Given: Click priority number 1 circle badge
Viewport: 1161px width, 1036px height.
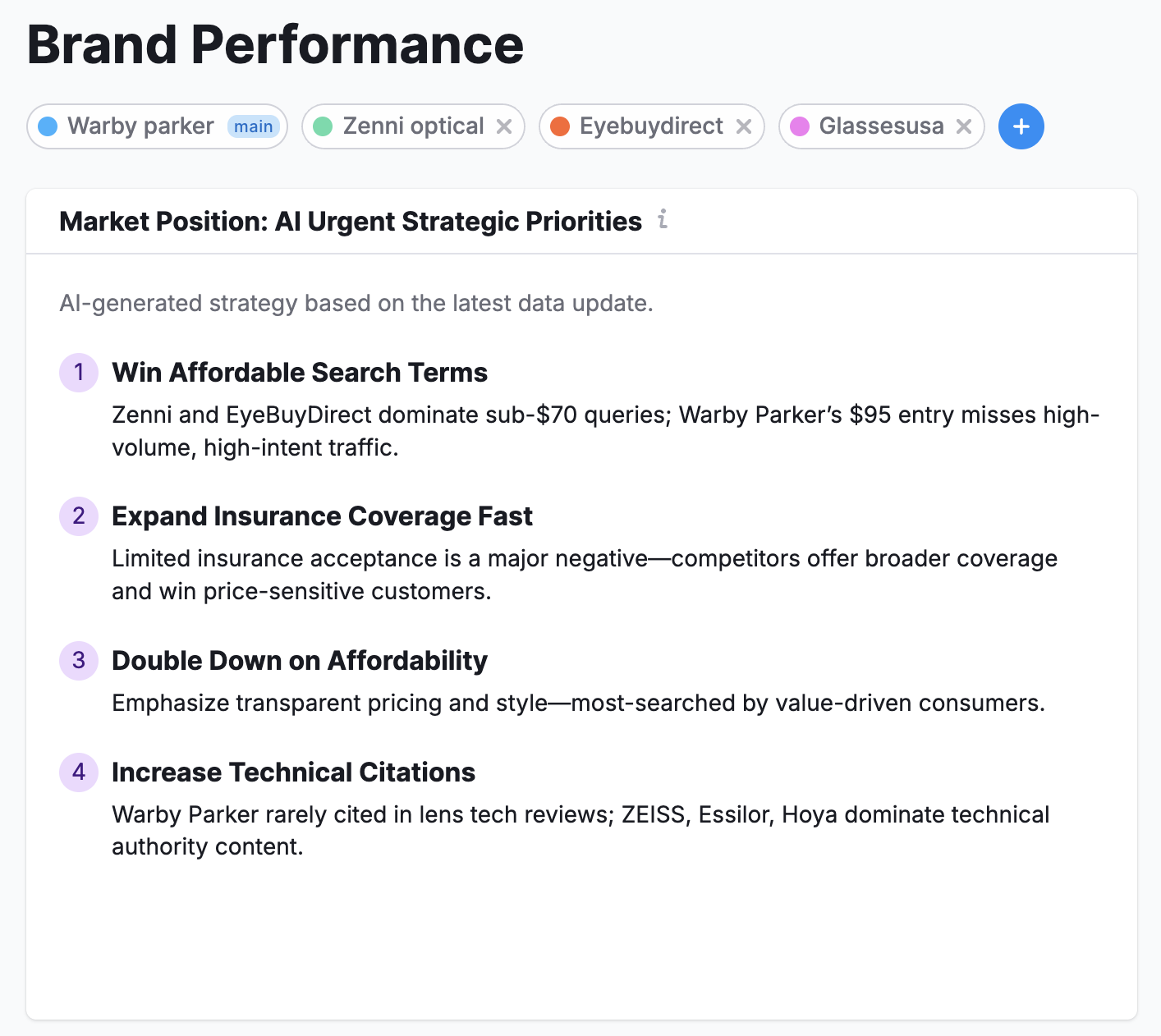Looking at the screenshot, I should pyautogui.click(x=79, y=372).
